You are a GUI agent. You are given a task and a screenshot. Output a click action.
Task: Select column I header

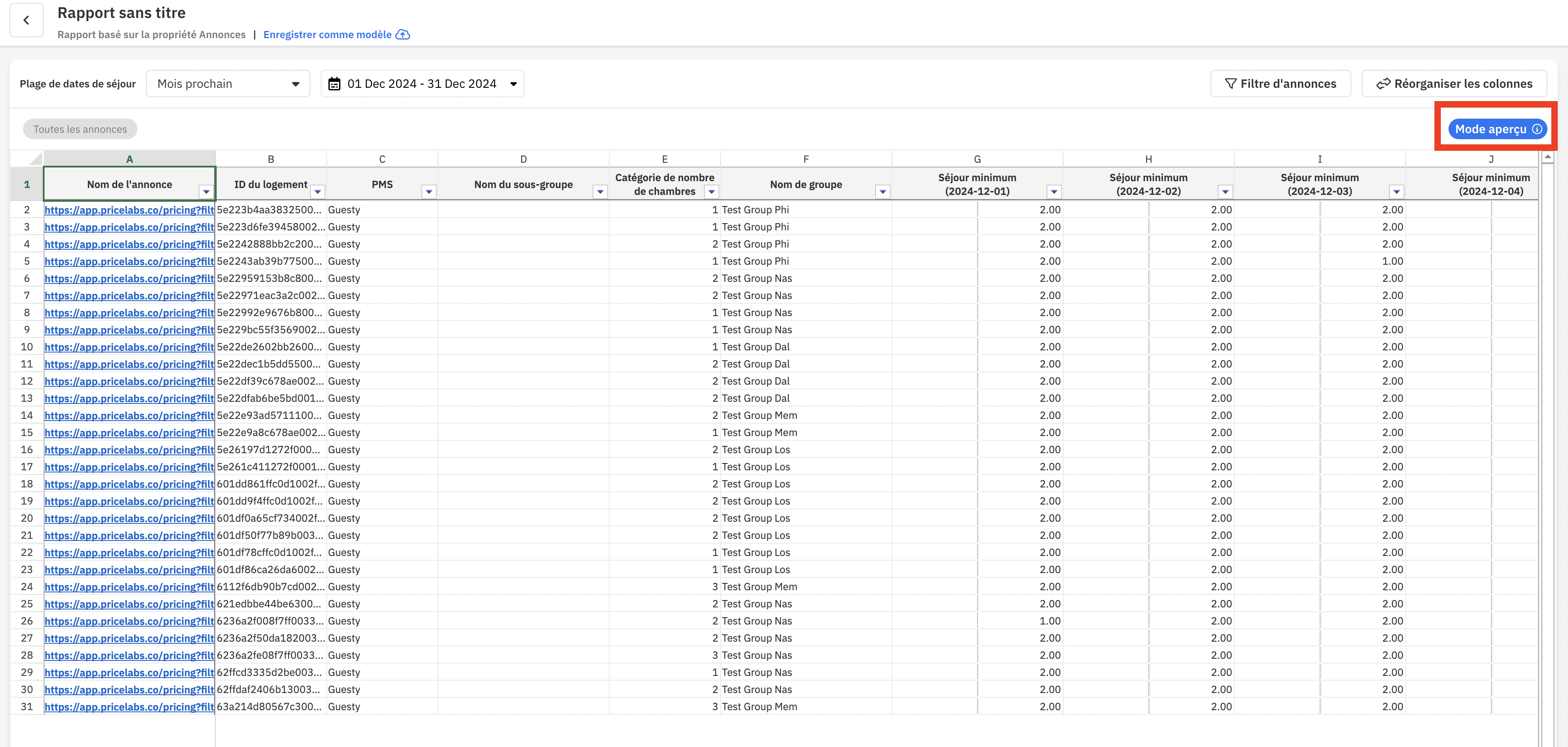tap(1320, 159)
